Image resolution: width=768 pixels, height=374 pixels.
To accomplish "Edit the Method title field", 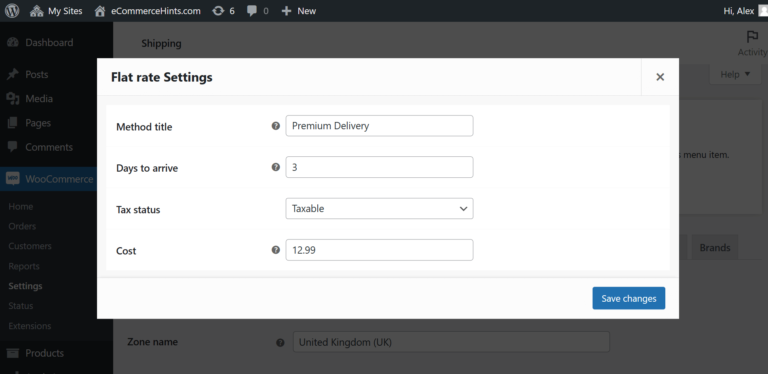I will [379, 126].
